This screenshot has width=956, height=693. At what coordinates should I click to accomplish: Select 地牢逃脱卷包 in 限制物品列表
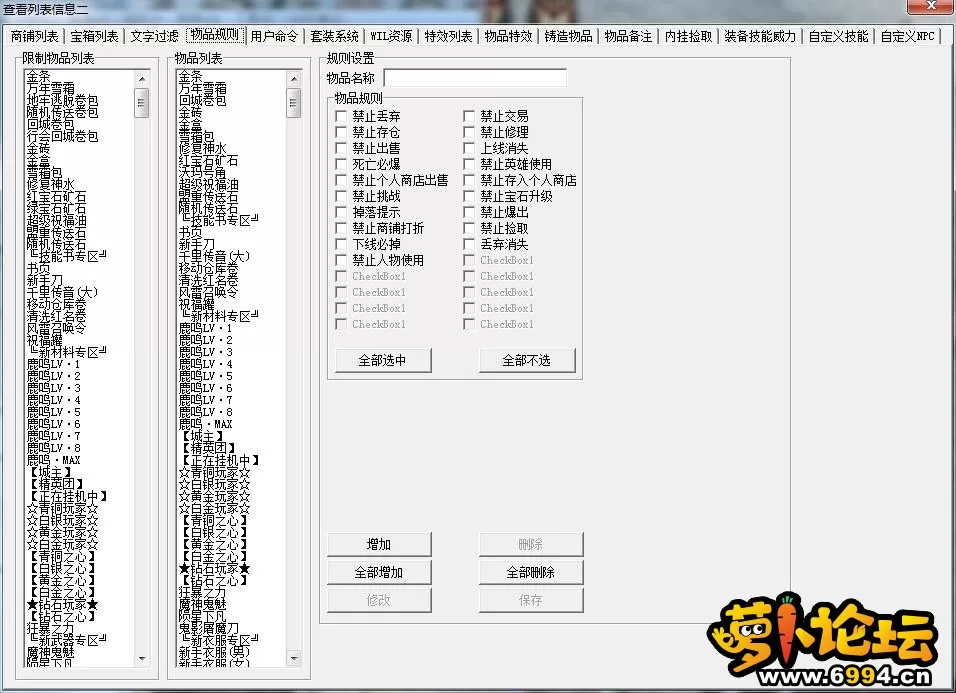point(62,101)
